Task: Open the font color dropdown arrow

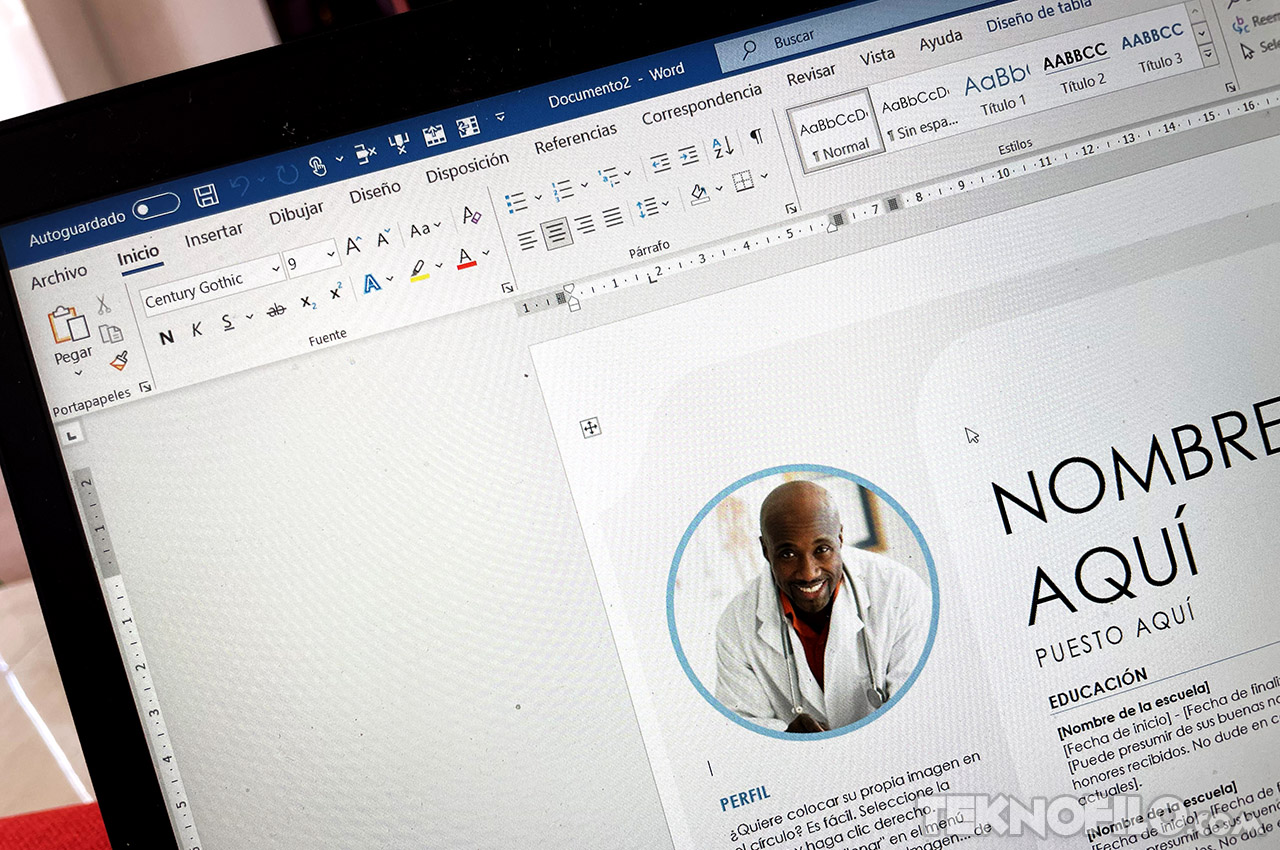Action: point(486,254)
